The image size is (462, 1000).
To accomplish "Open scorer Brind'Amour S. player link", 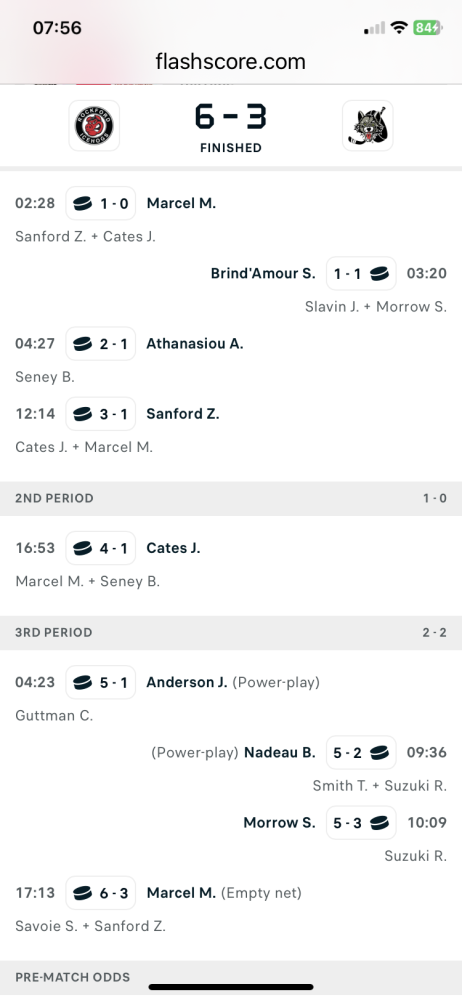I will pos(263,274).
